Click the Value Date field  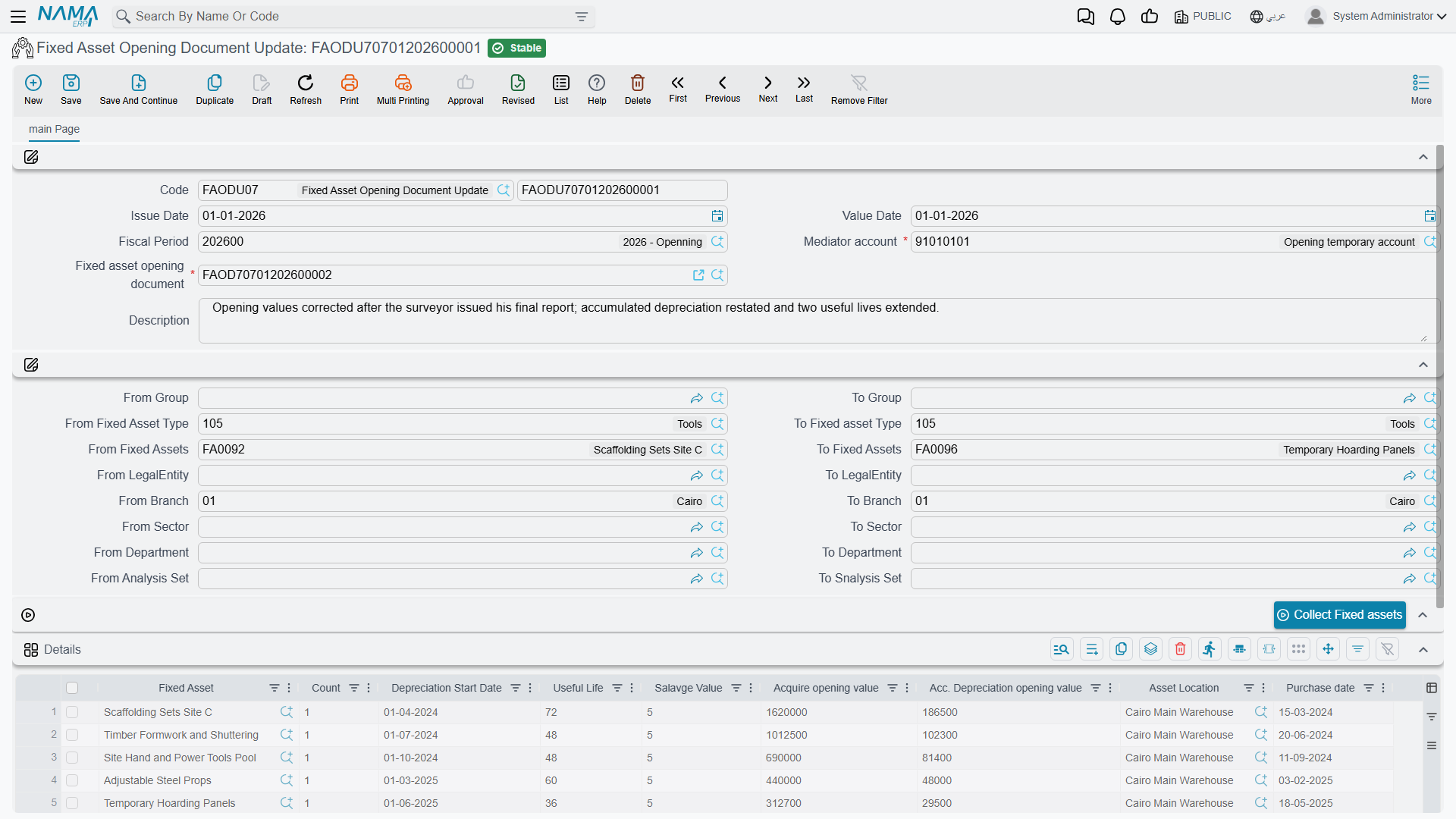[x=1174, y=216]
